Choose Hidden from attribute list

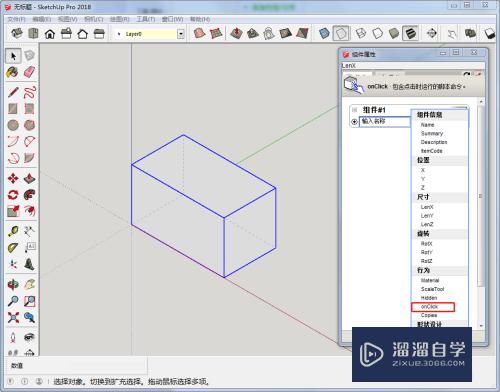[x=429, y=298]
